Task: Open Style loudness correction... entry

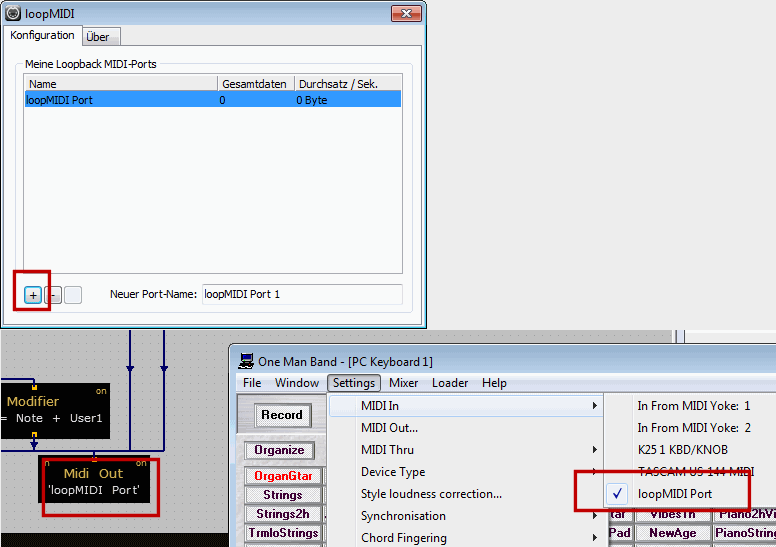Action: tap(465, 494)
